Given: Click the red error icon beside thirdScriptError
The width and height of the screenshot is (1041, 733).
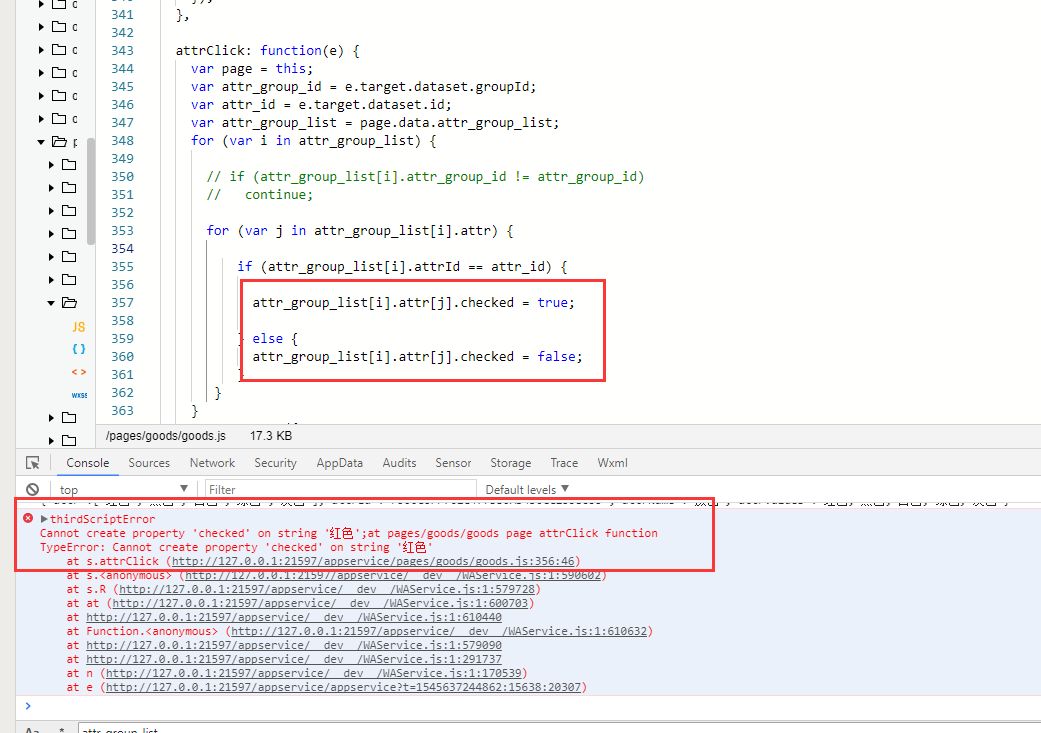Looking at the screenshot, I should (x=28, y=518).
